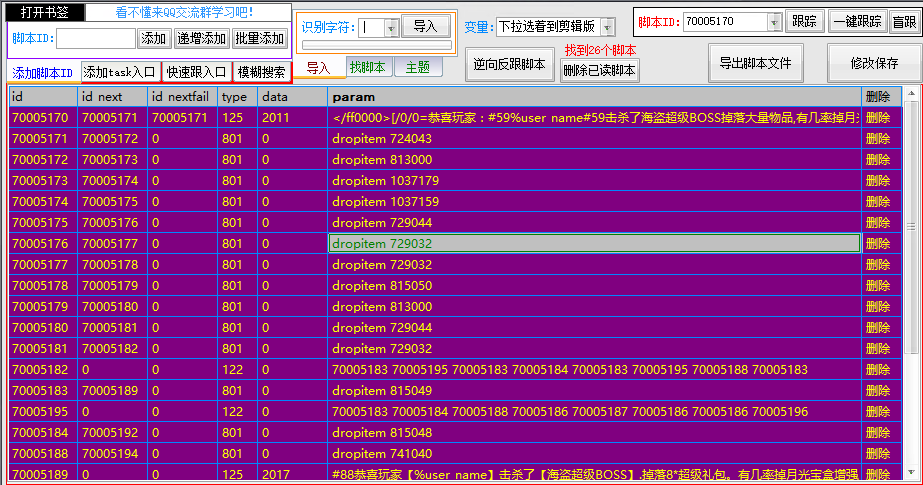
Task: Click the table's vertical scrollbar down arrow
Action: click(x=911, y=473)
